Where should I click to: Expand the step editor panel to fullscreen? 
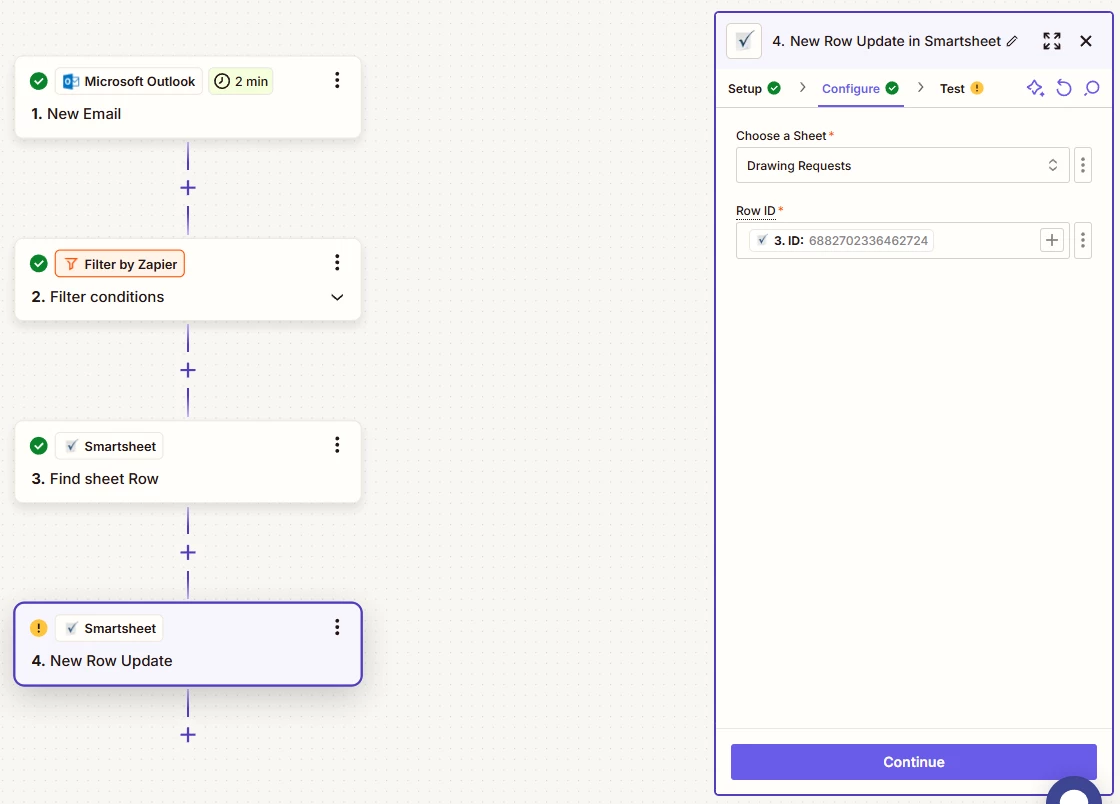1051,41
